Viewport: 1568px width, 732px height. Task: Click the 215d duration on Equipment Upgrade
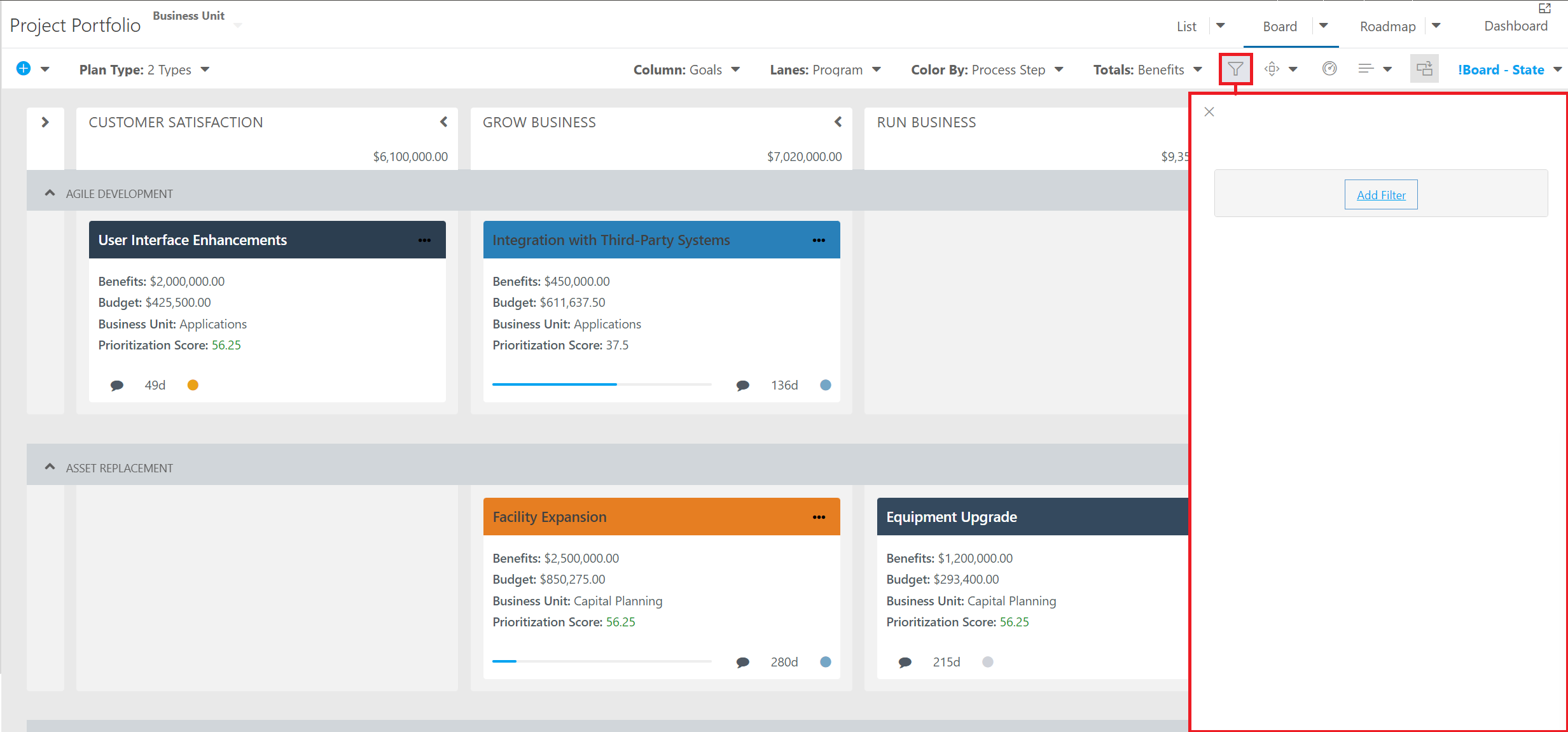click(947, 662)
